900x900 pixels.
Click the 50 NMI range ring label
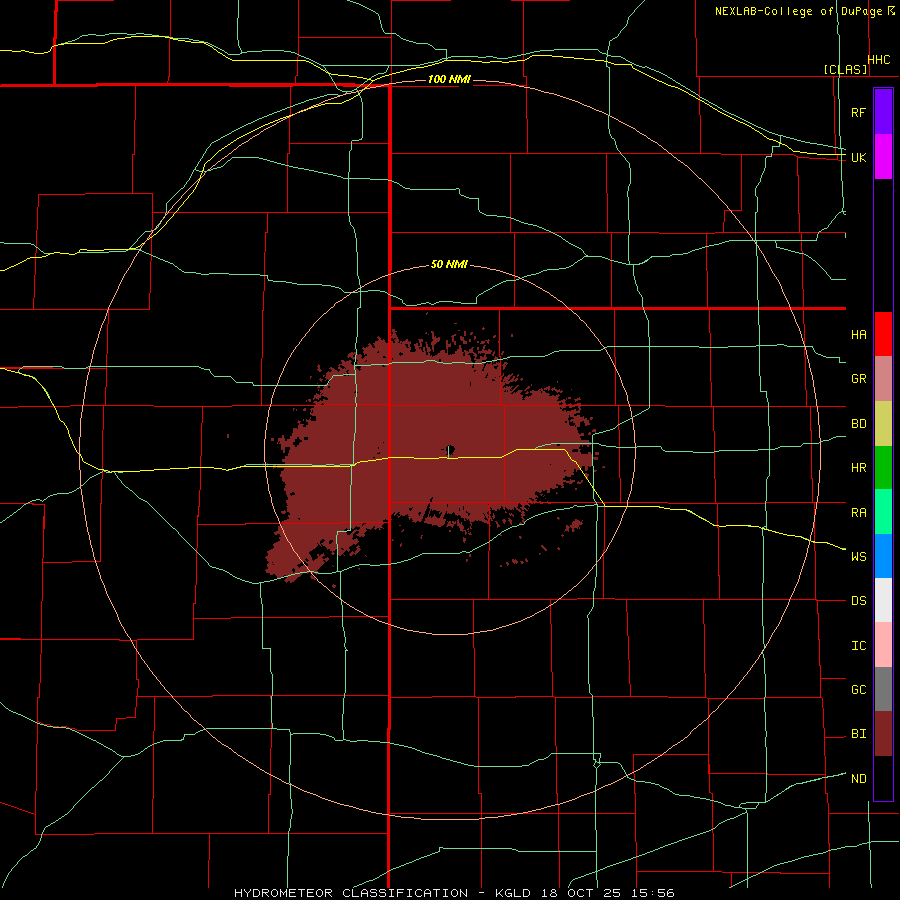(x=449, y=264)
